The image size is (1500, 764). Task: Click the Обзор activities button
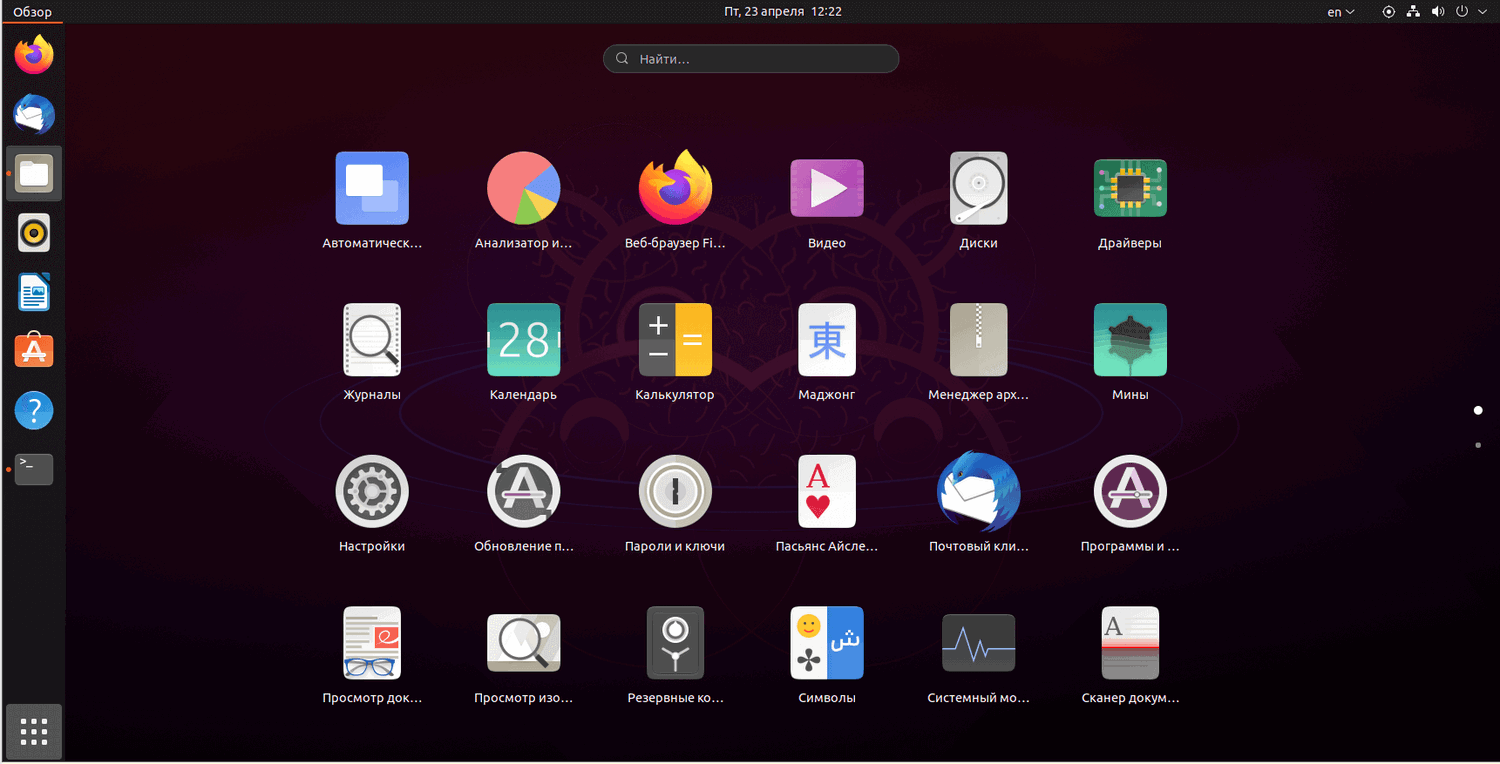click(x=32, y=12)
